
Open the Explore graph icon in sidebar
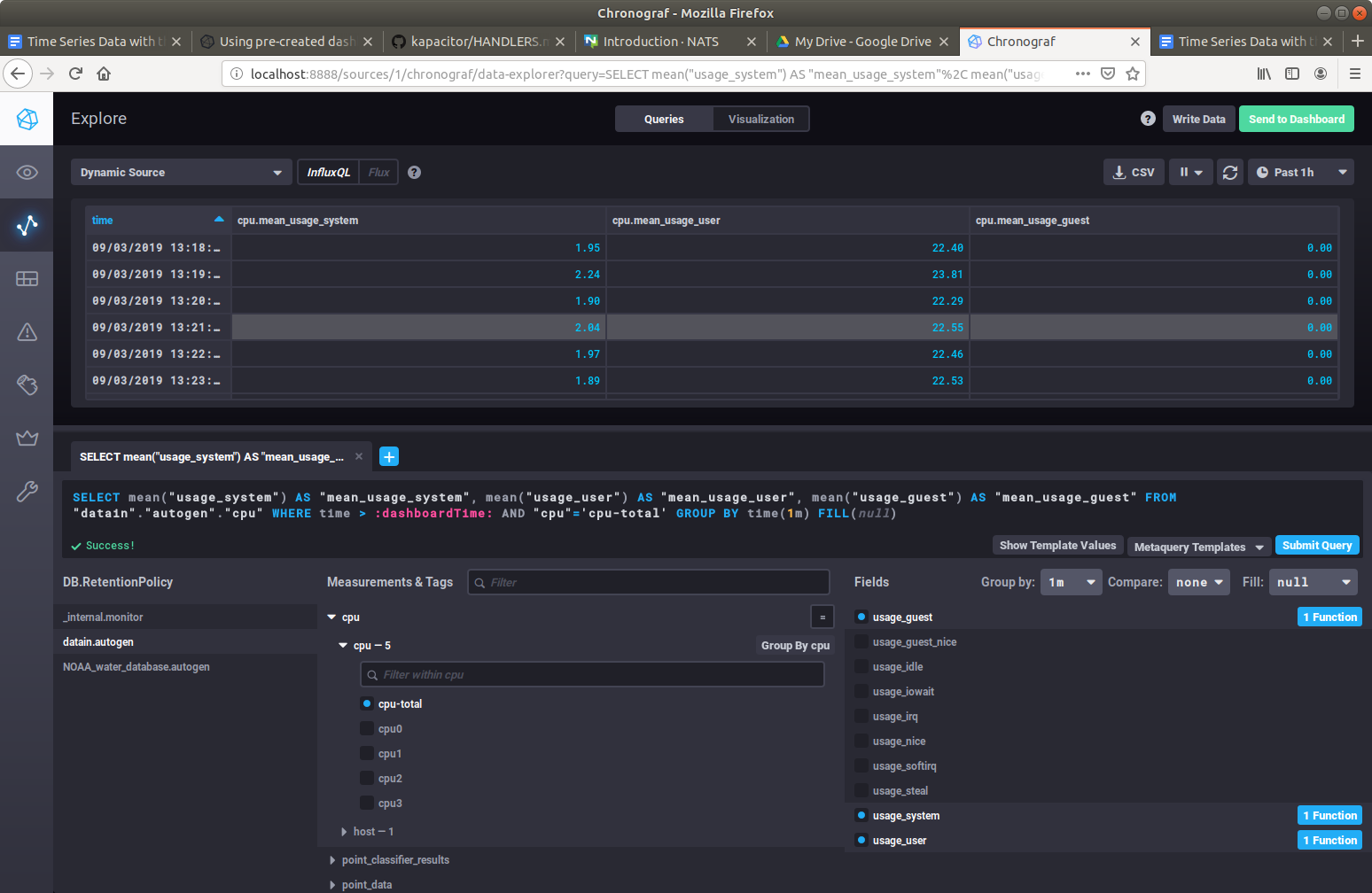[x=27, y=225]
